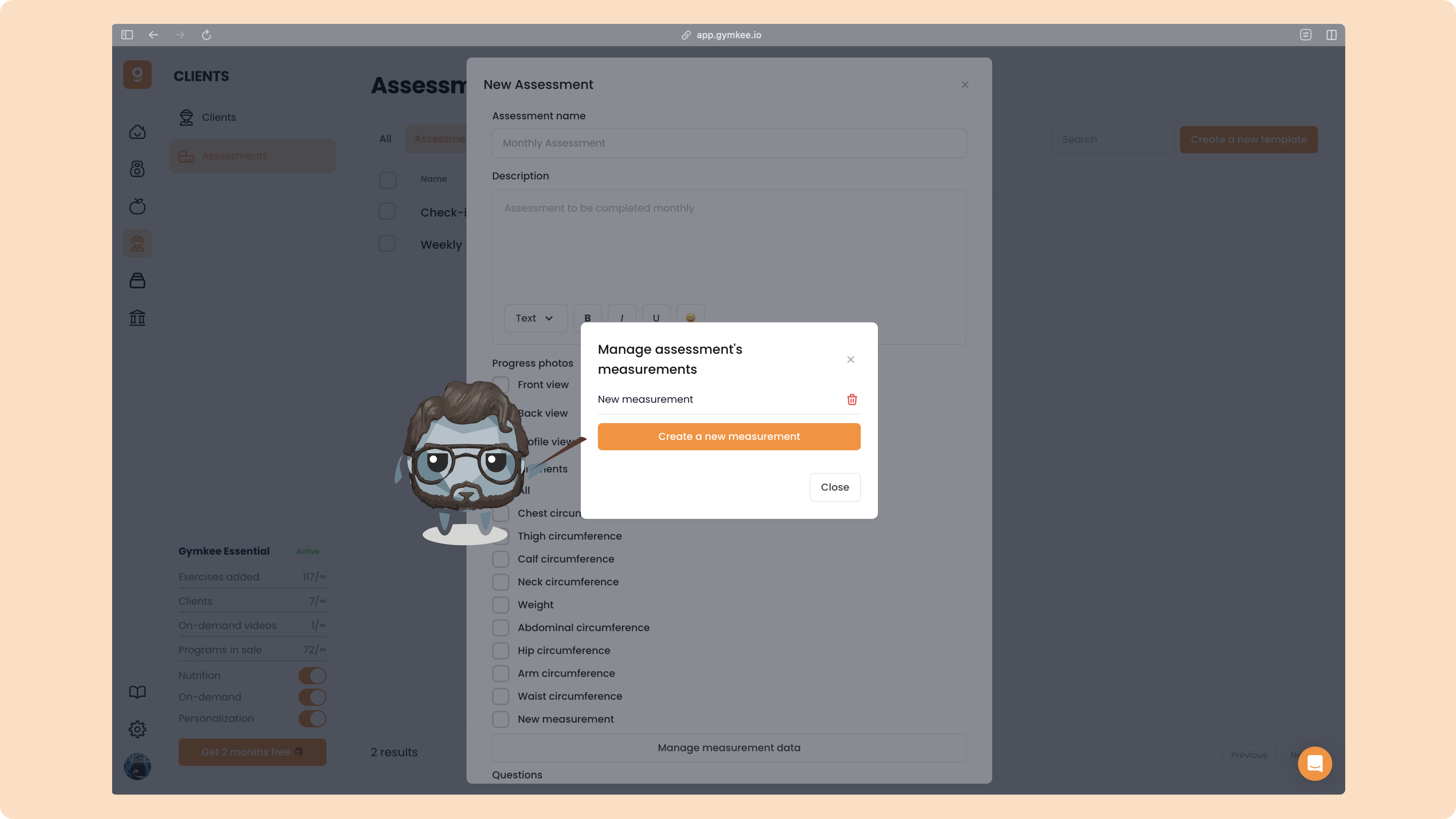Click the Gymkee logo icon
Screen dimensions: 1456x819
(137, 75)
